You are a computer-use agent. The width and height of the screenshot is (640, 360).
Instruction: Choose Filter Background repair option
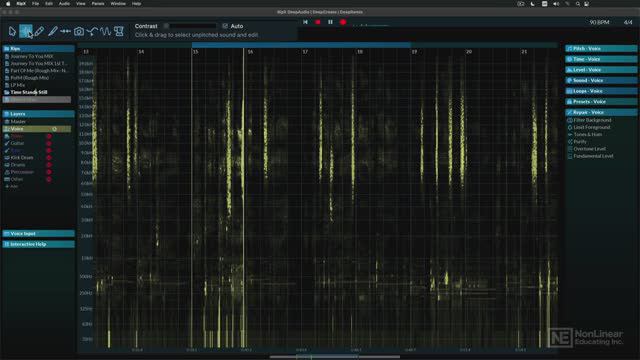[592, 120]
